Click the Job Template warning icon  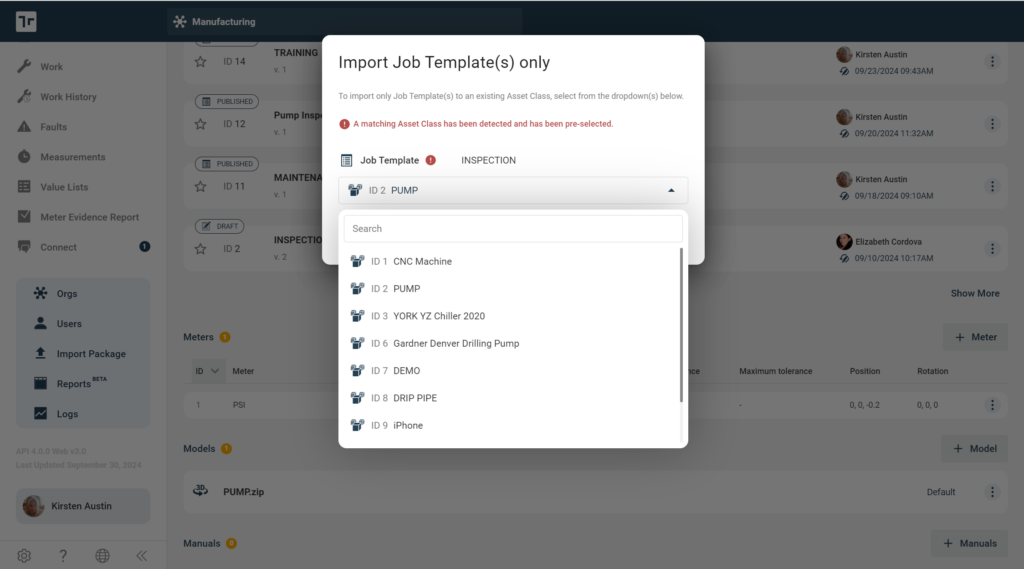pos(430,160)
